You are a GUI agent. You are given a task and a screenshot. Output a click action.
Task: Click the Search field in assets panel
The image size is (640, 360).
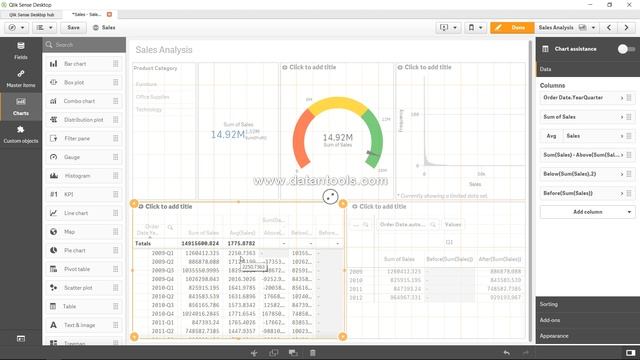pos(84,45)
